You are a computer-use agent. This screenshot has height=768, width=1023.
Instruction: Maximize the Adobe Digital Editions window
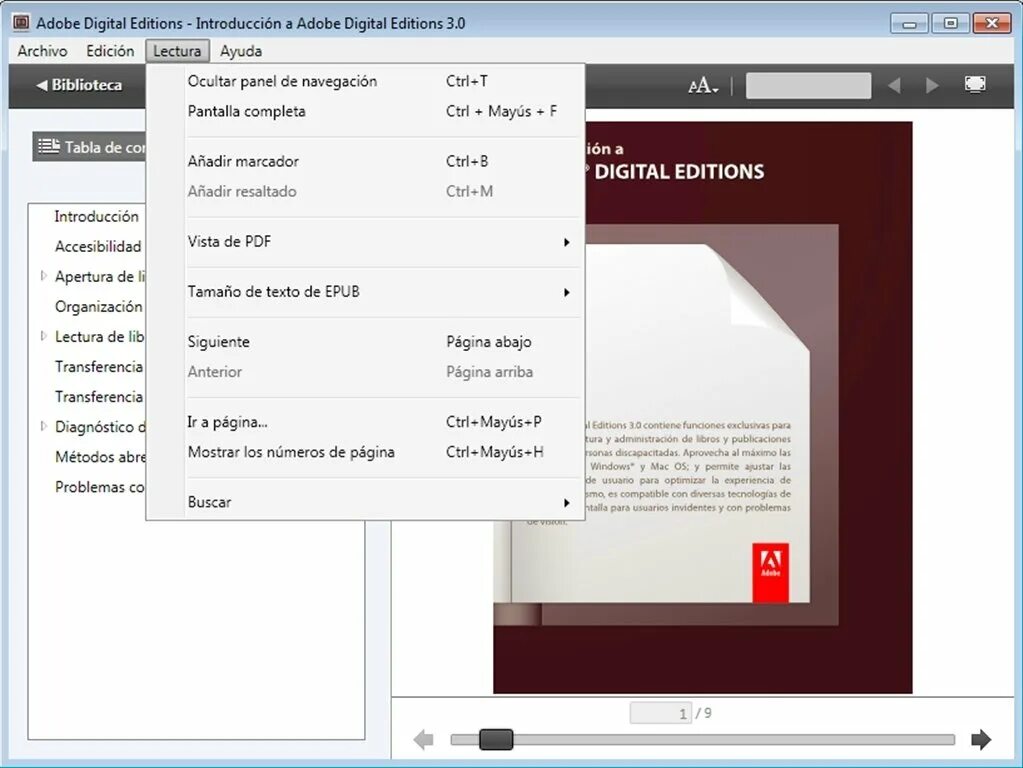951,23
